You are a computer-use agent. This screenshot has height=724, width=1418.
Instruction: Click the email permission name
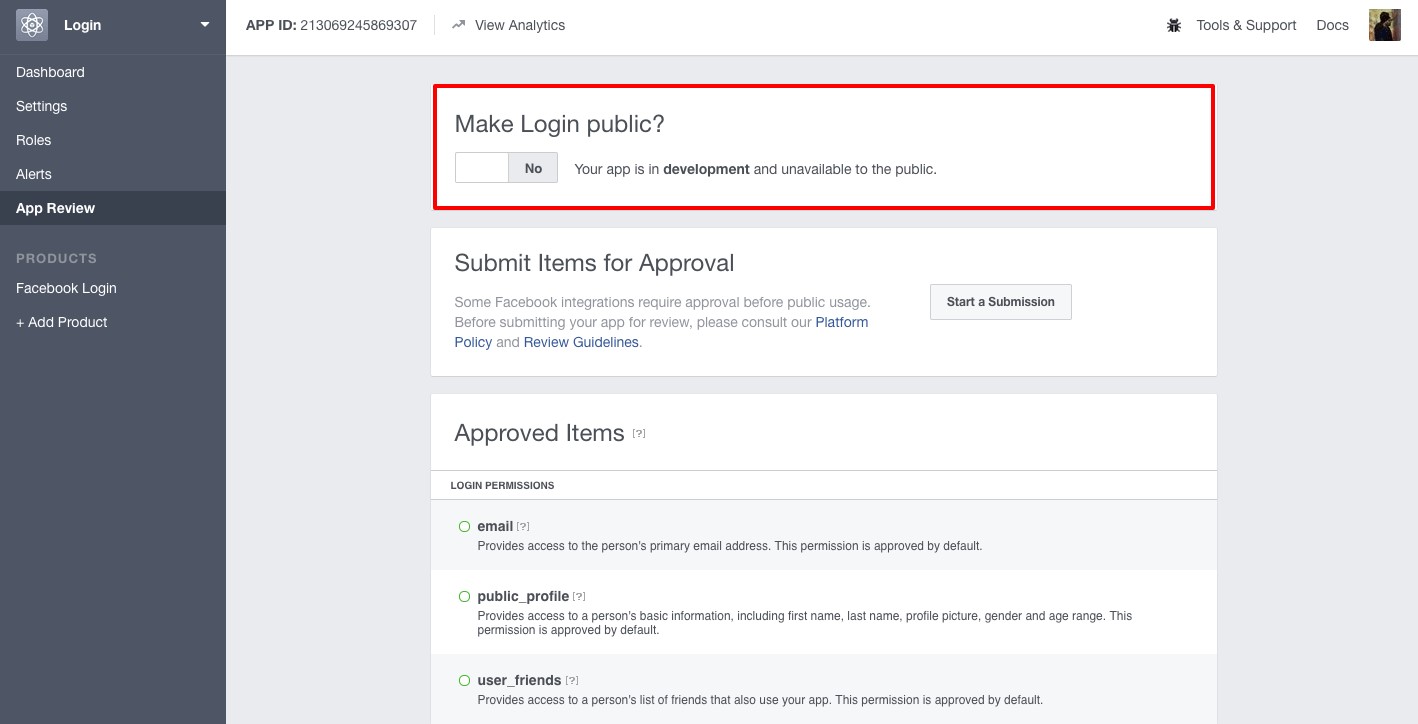[495, 526]
